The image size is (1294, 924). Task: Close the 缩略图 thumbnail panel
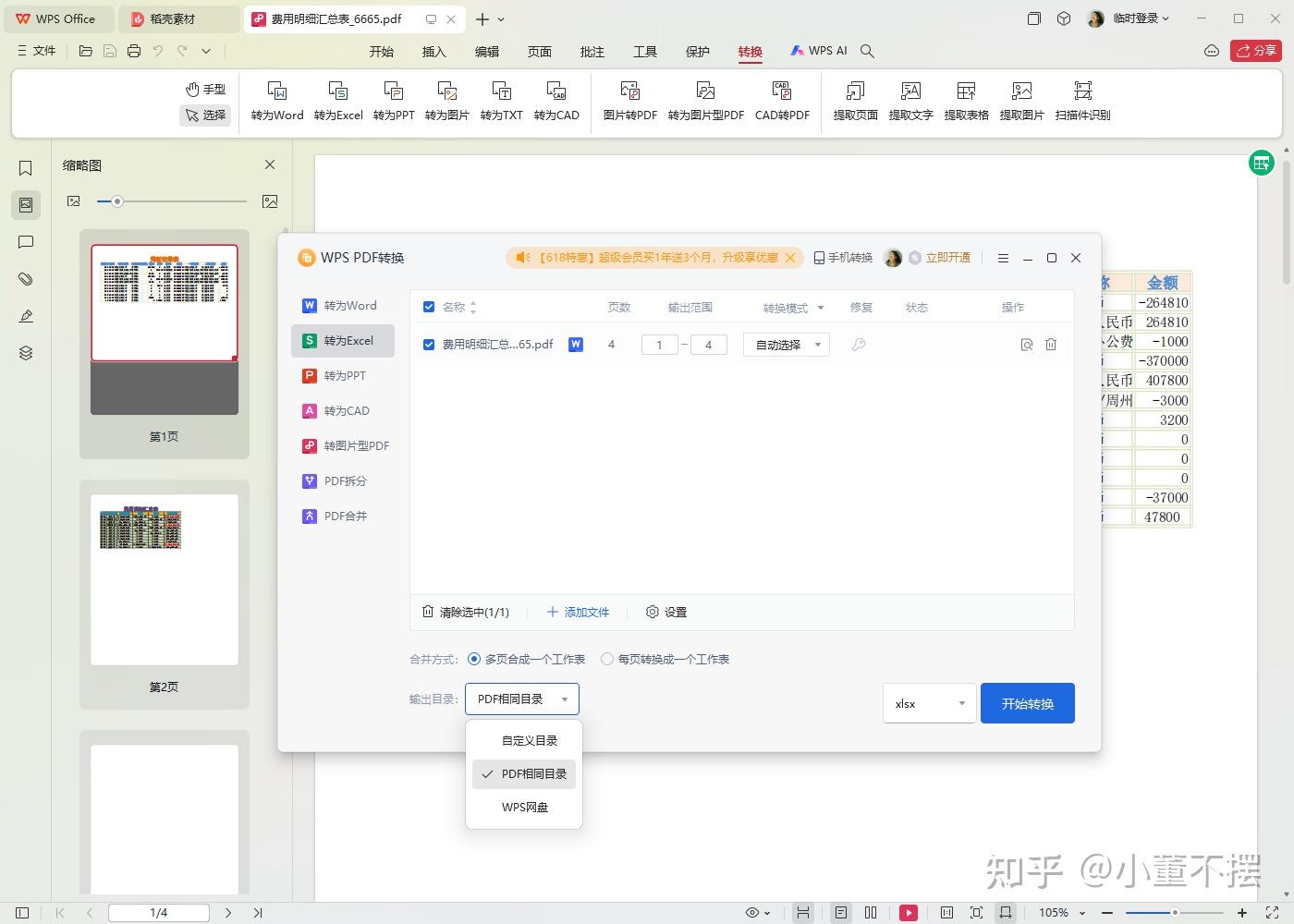click(x=270, y=164)
